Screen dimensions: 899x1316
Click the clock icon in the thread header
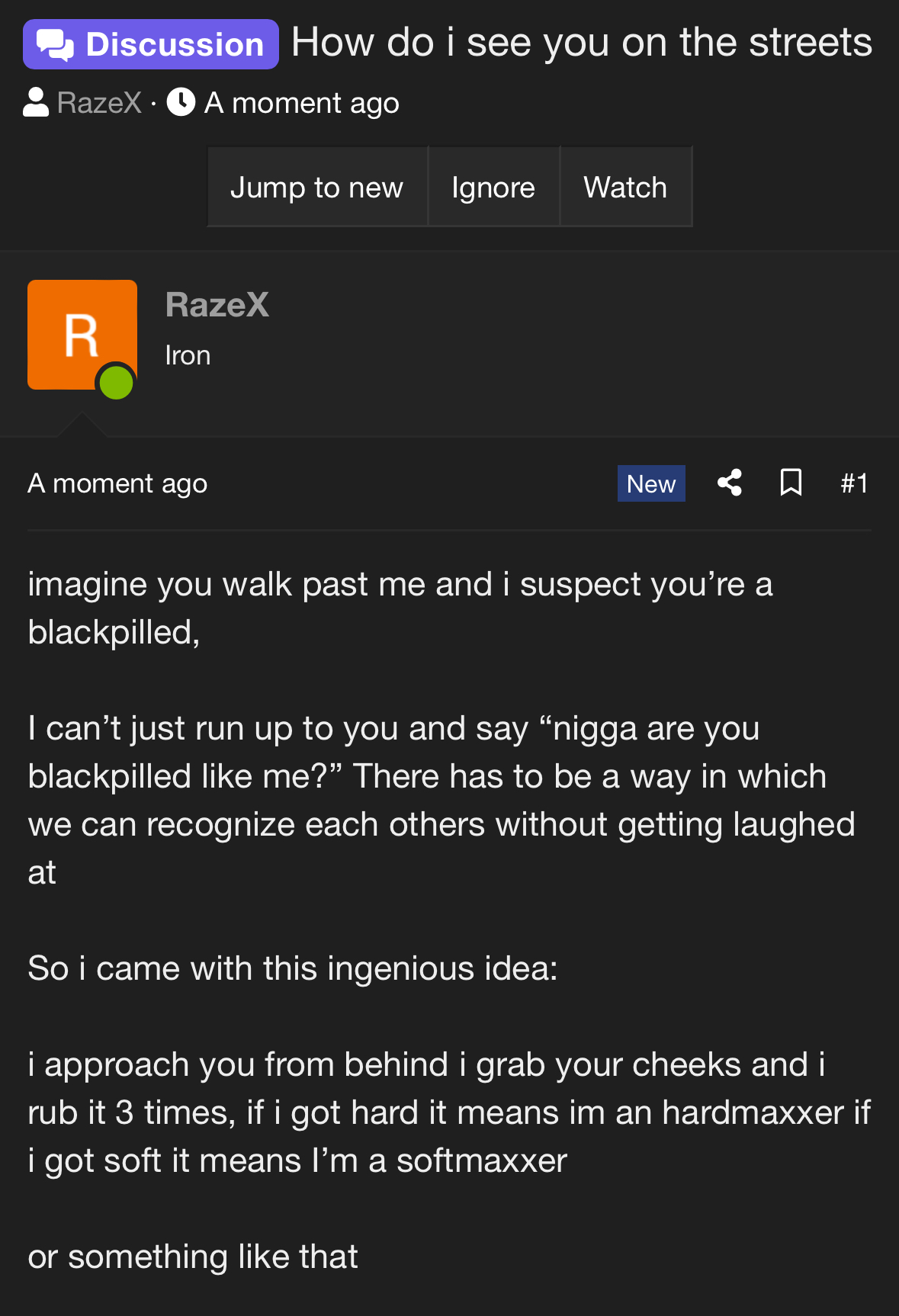pos(181,102)
